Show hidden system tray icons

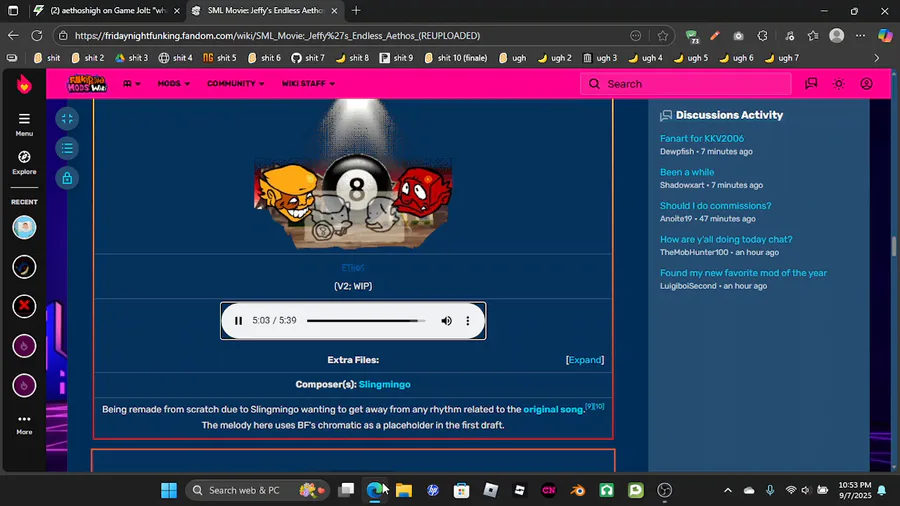coord(727,490)
